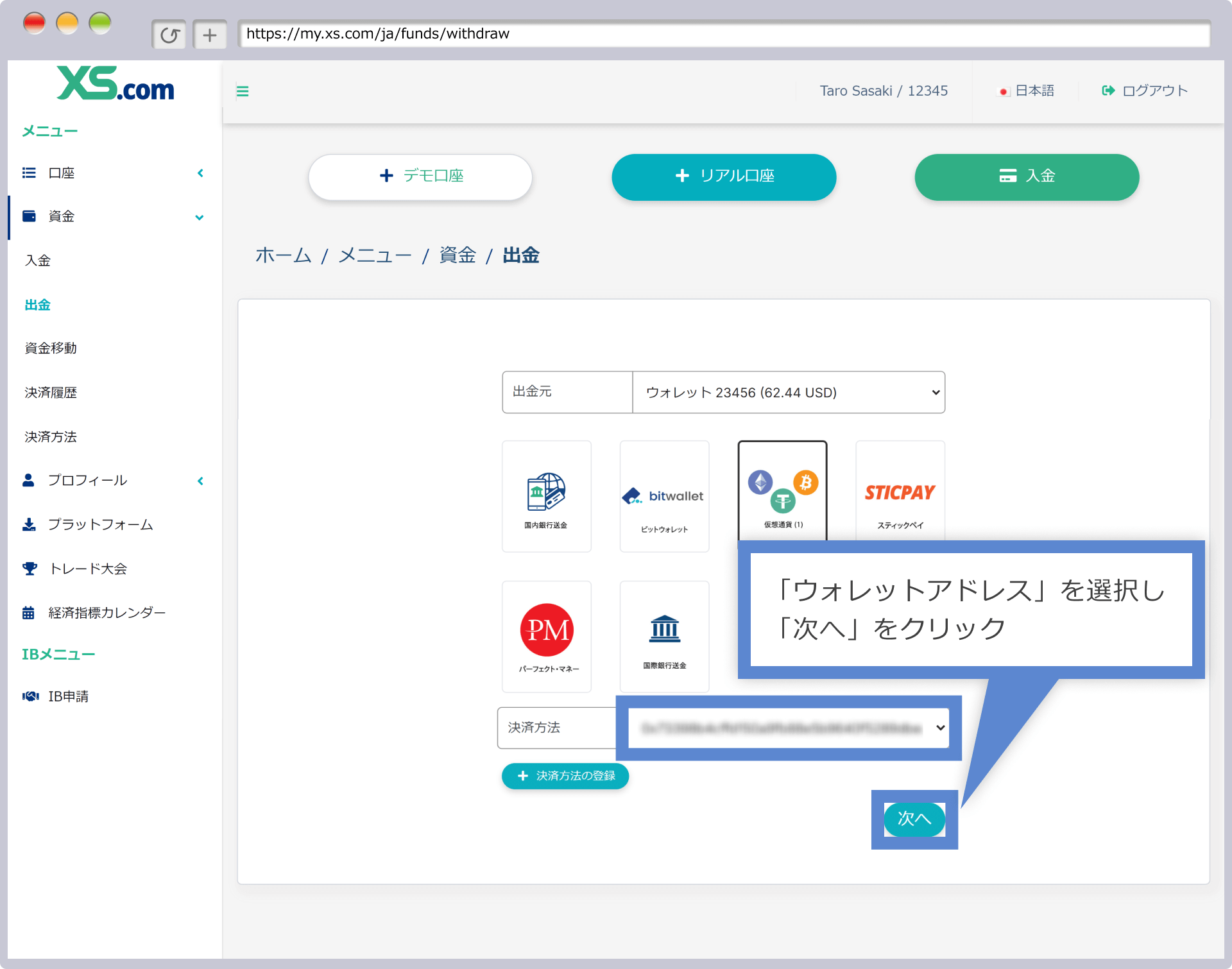Open 入金 in the sidebar submenu
The image size is (1232, 969).
pyautogui.click(x=38, y=261)
